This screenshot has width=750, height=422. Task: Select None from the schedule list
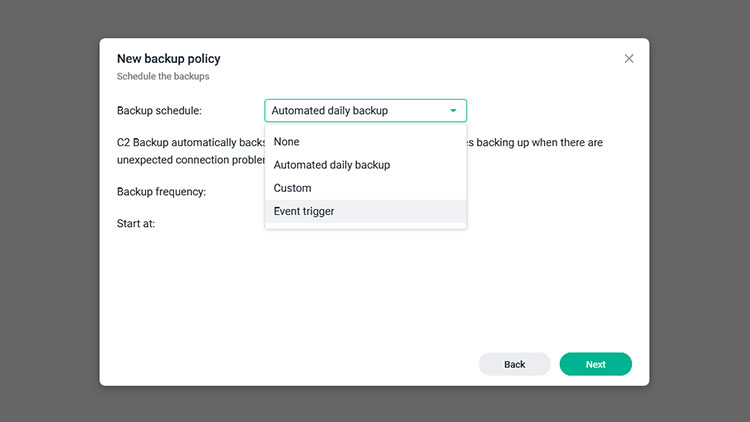pyautogui.click(x=287, y=142)
